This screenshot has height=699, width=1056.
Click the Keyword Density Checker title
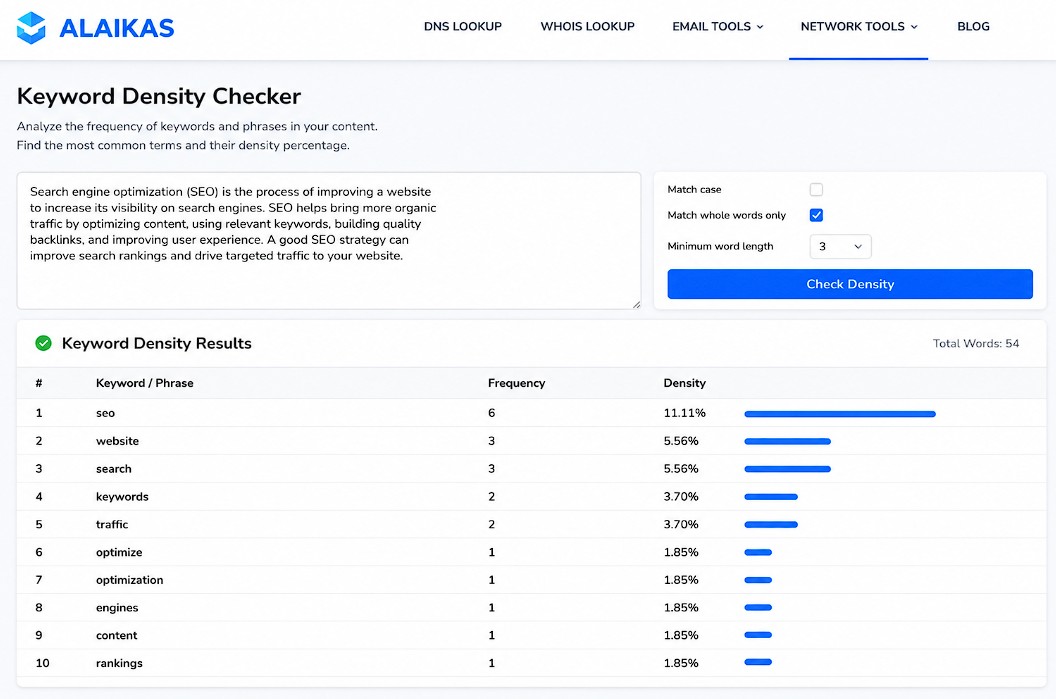[159, 96]
